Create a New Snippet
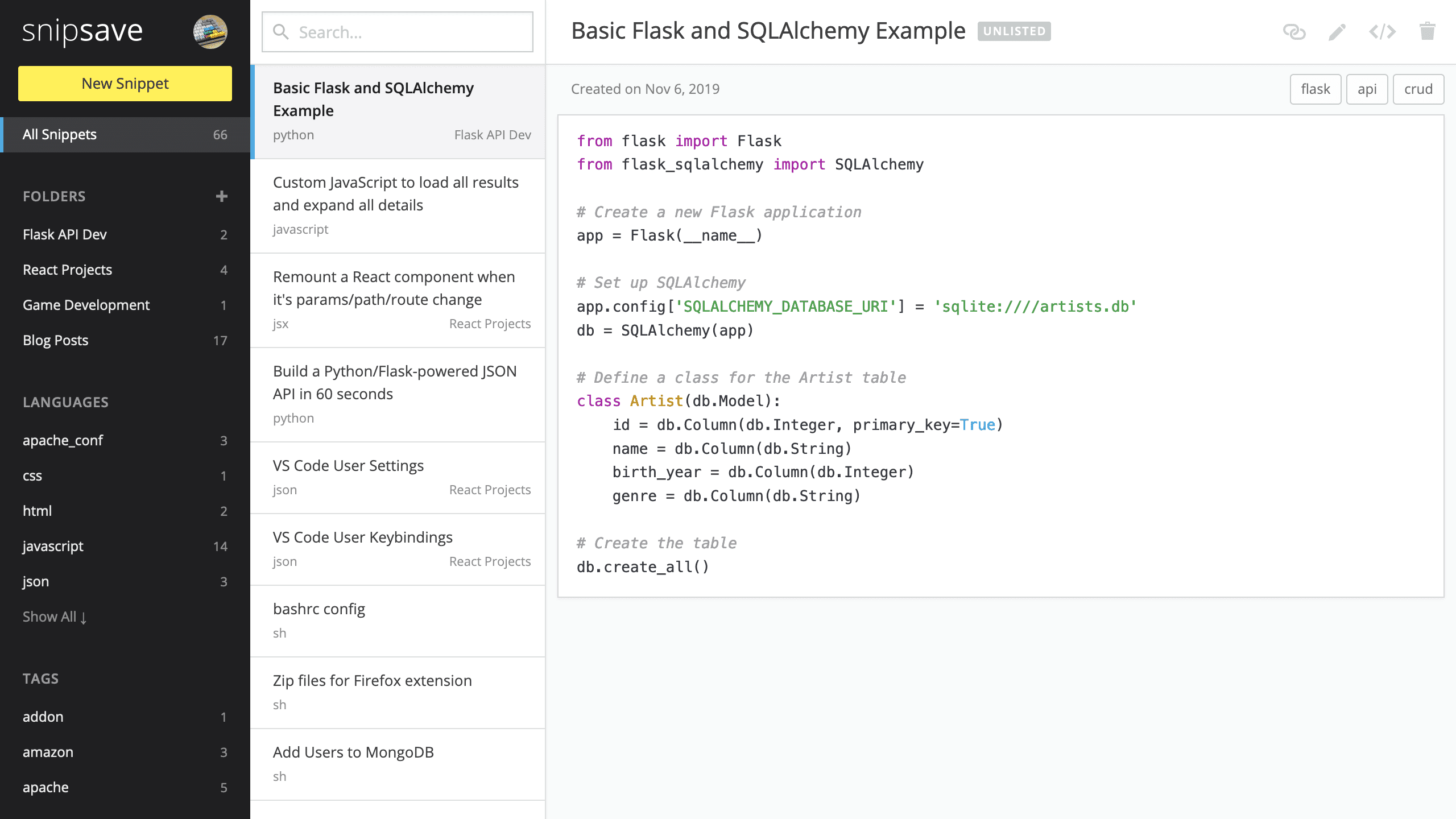Image resolution: width=1456 pixels, height=819 pixels. [125, 84]
